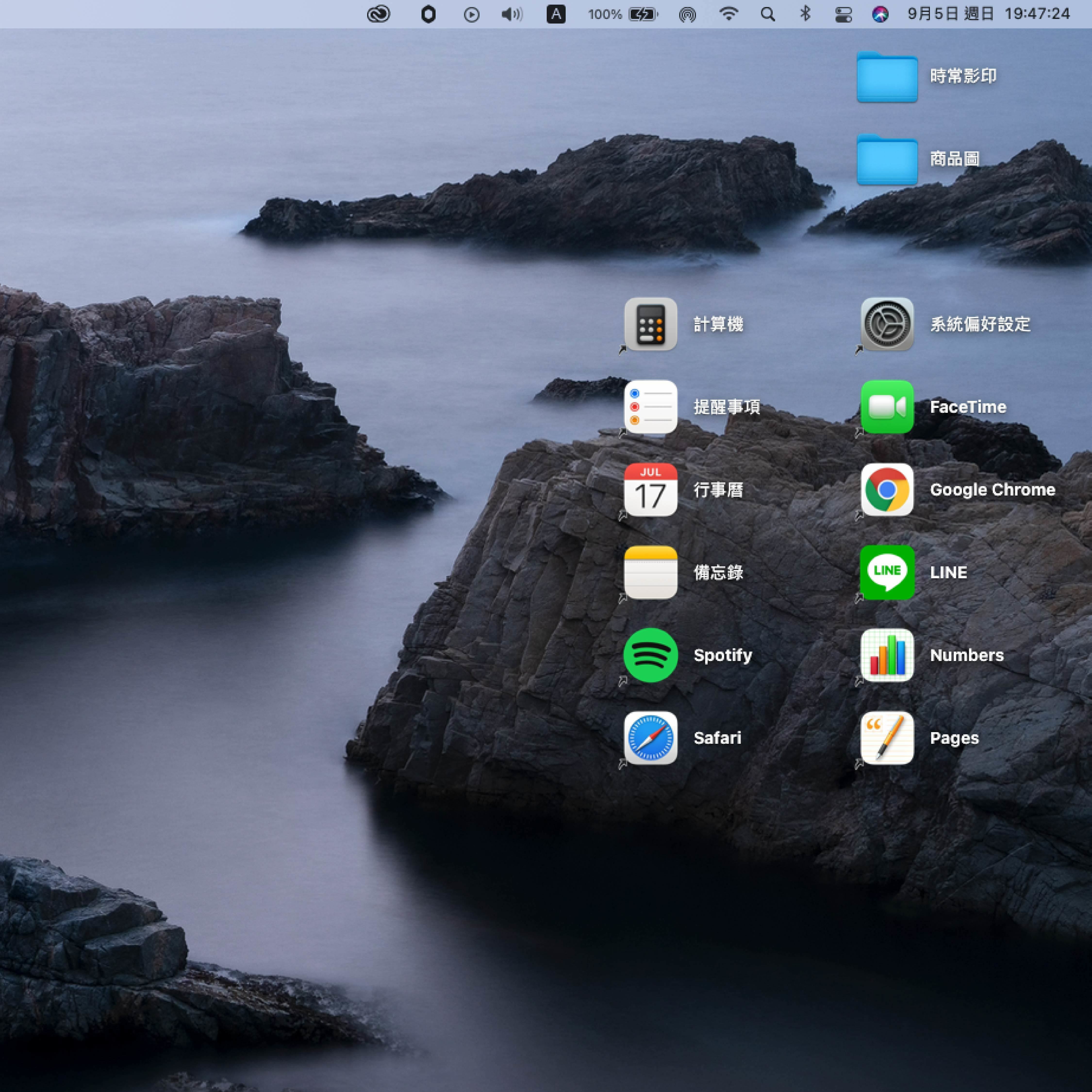
Task: Open Spotlight search magnifier icon
Action: click(x=768, y=14)
